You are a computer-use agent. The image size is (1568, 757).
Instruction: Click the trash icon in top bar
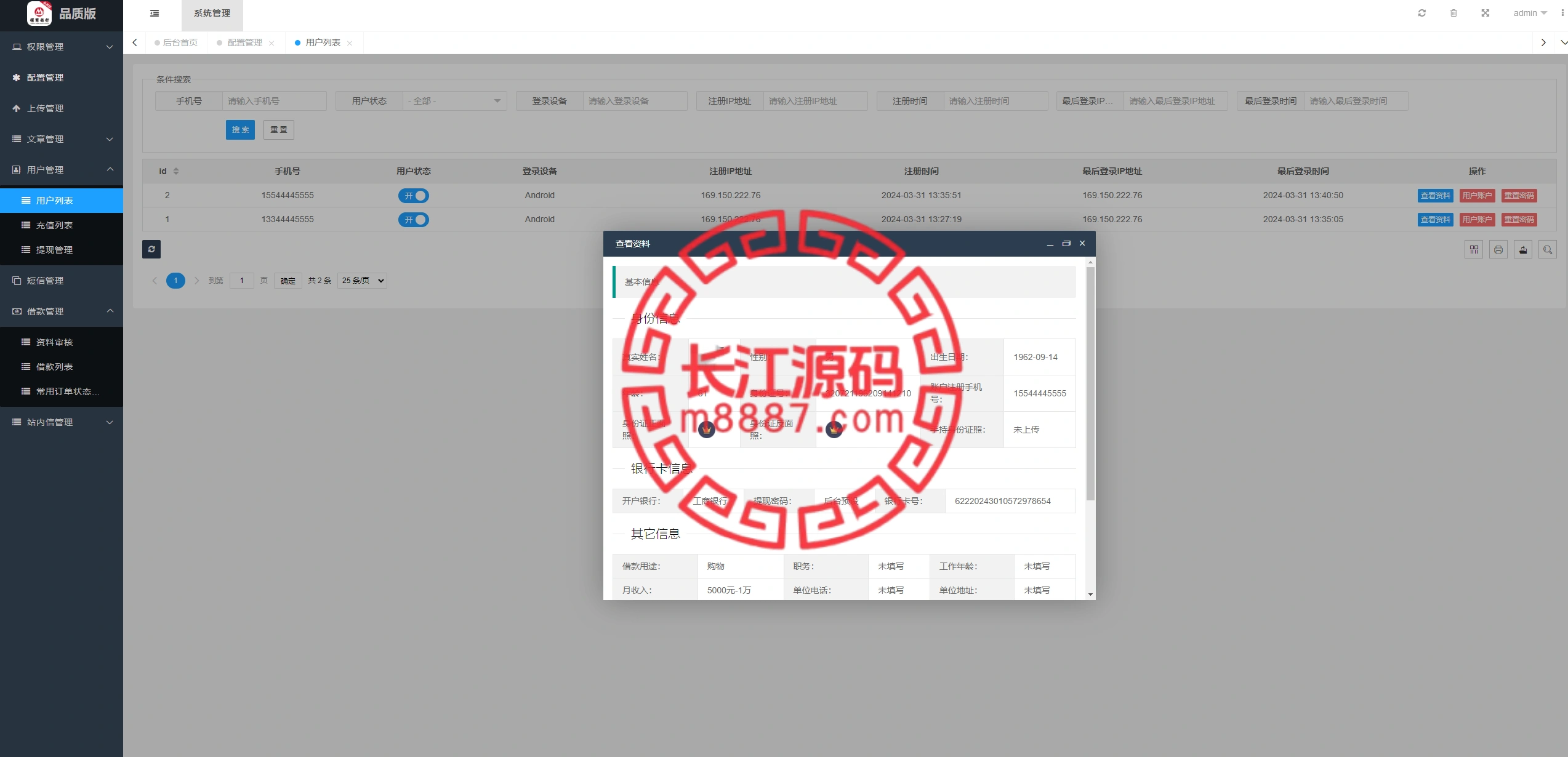coord(1453,13)
